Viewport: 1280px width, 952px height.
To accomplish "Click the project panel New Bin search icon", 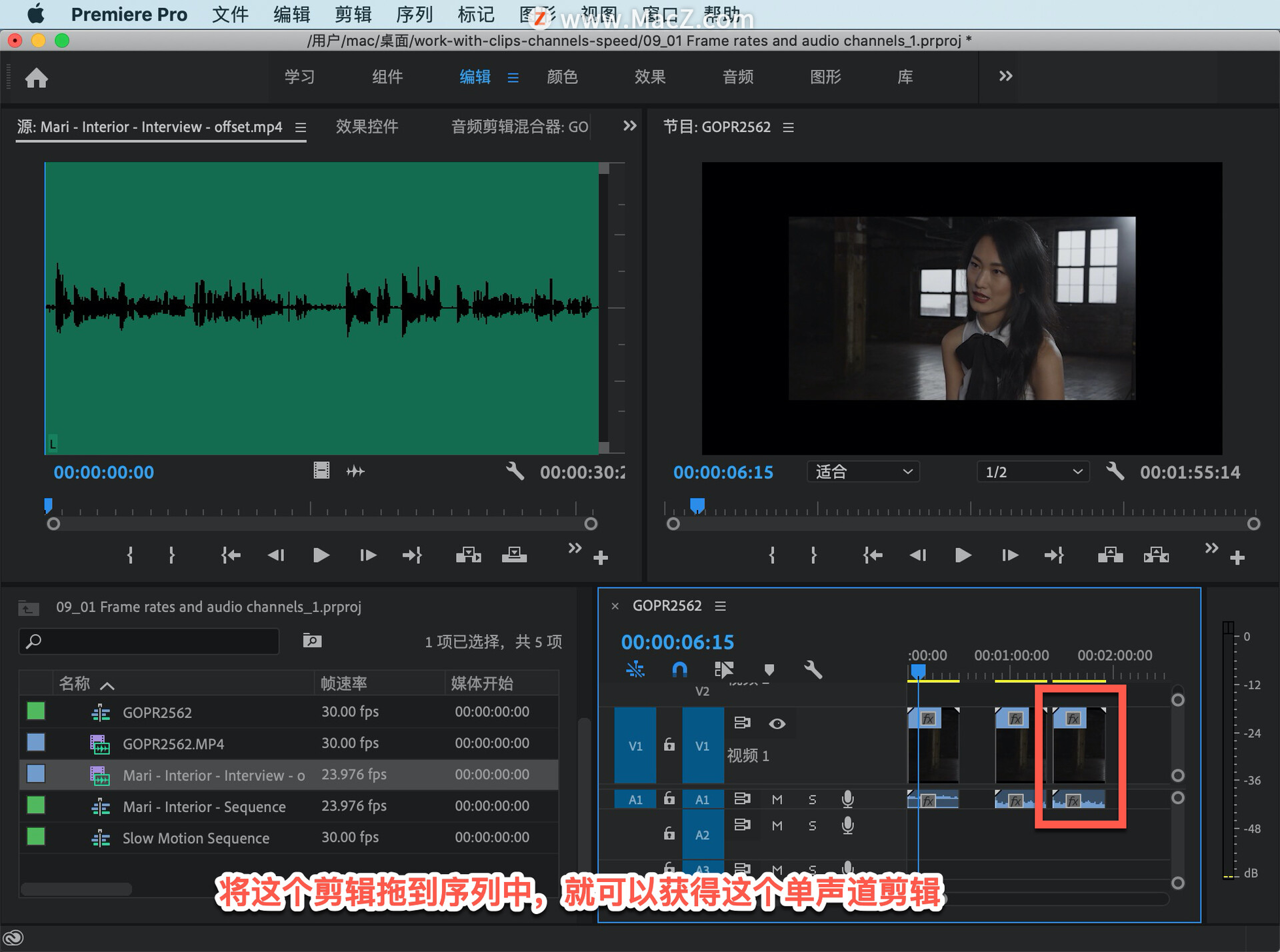I will coord(312,641).
